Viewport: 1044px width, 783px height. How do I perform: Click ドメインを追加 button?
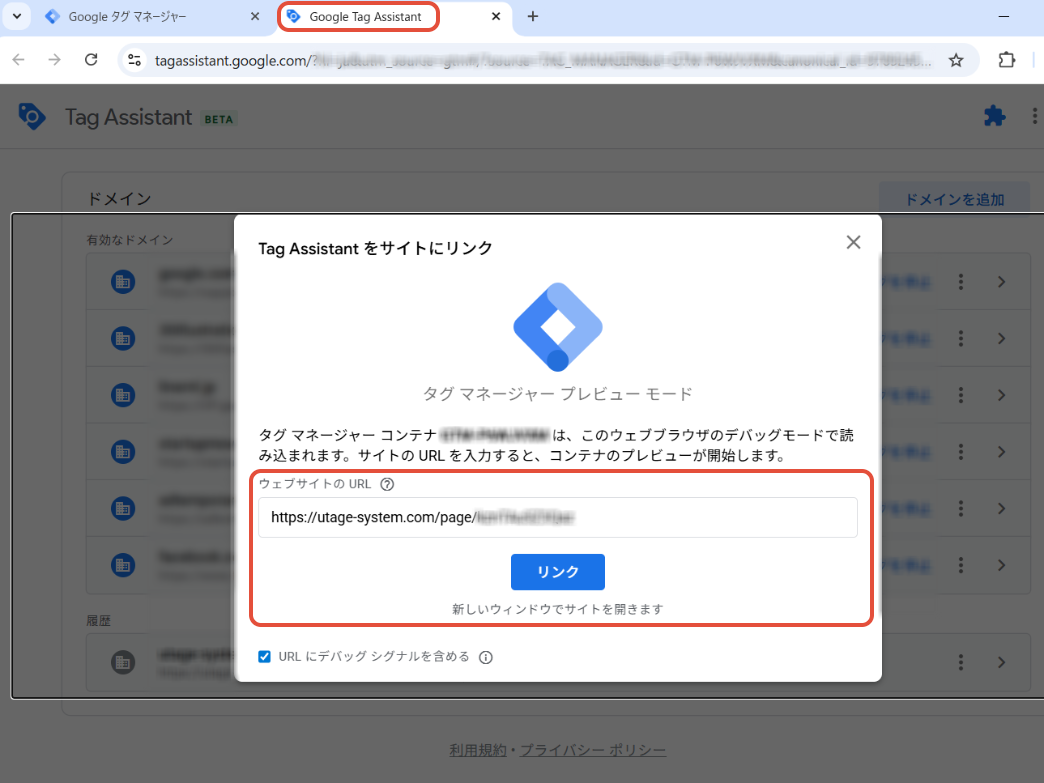(x=953, y=199)
